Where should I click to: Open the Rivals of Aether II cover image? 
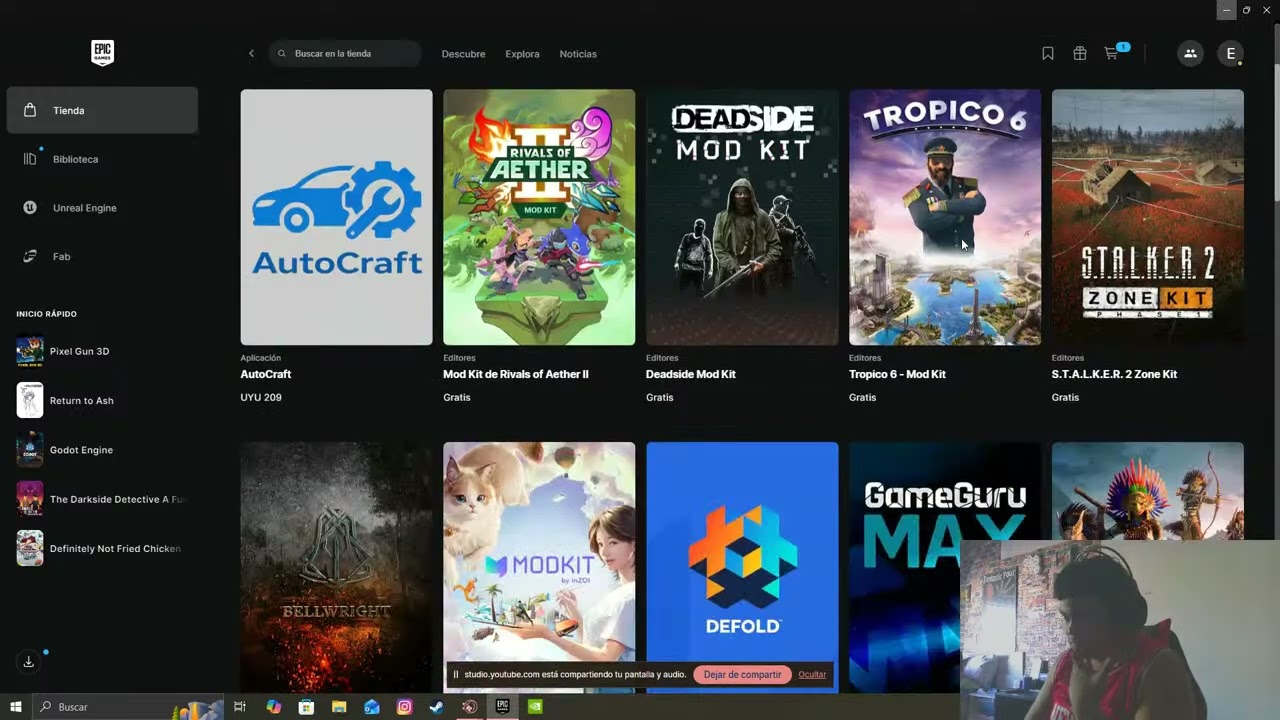[x=539, y=217]
